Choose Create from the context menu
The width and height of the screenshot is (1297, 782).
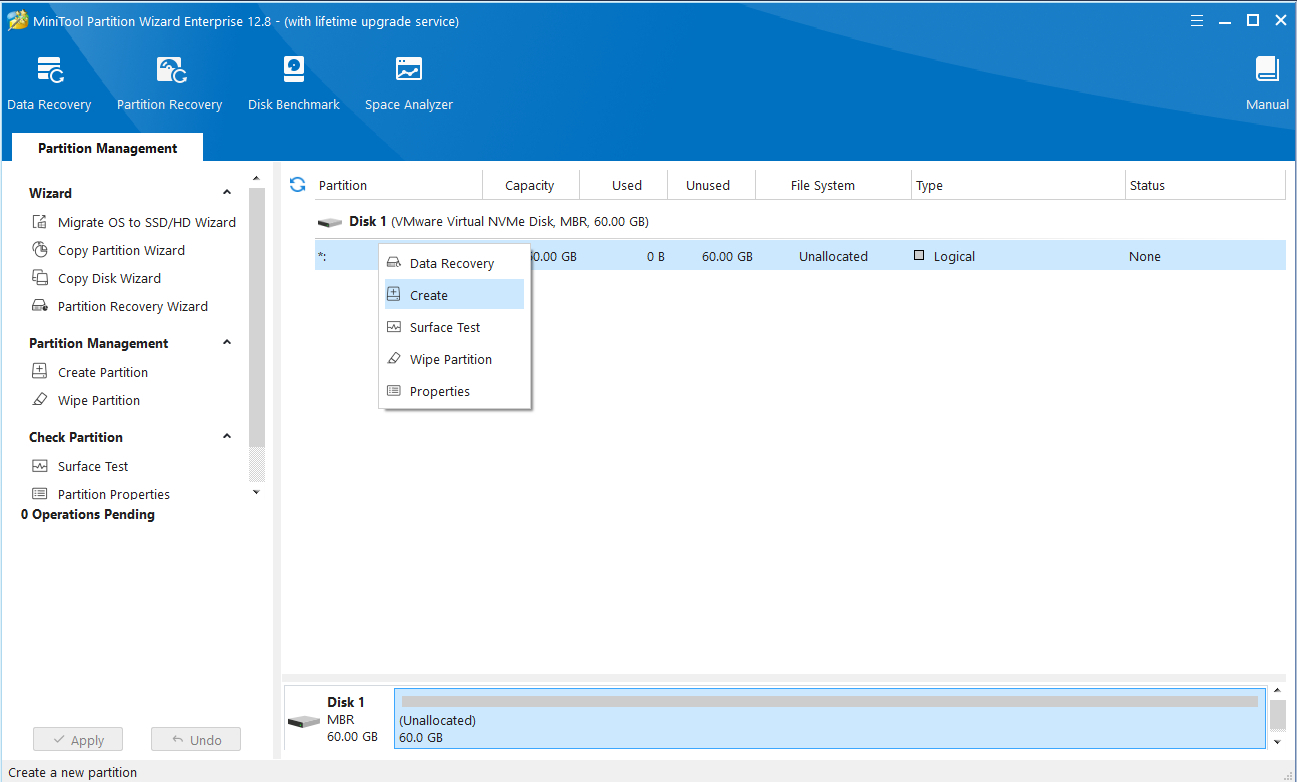[x=429, y=295]
